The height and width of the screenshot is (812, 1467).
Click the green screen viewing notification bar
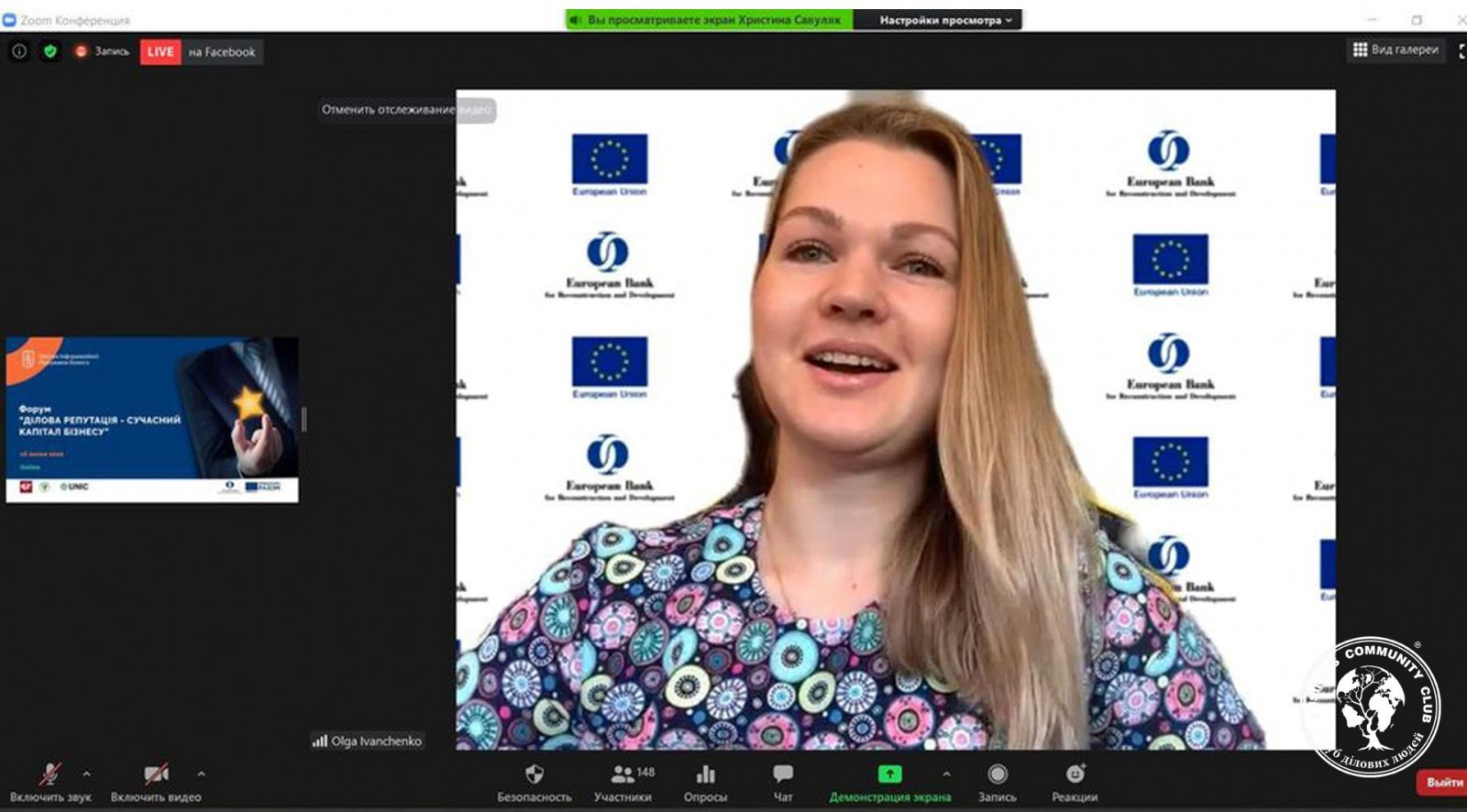pyautogui.click(x=709, y=19)
